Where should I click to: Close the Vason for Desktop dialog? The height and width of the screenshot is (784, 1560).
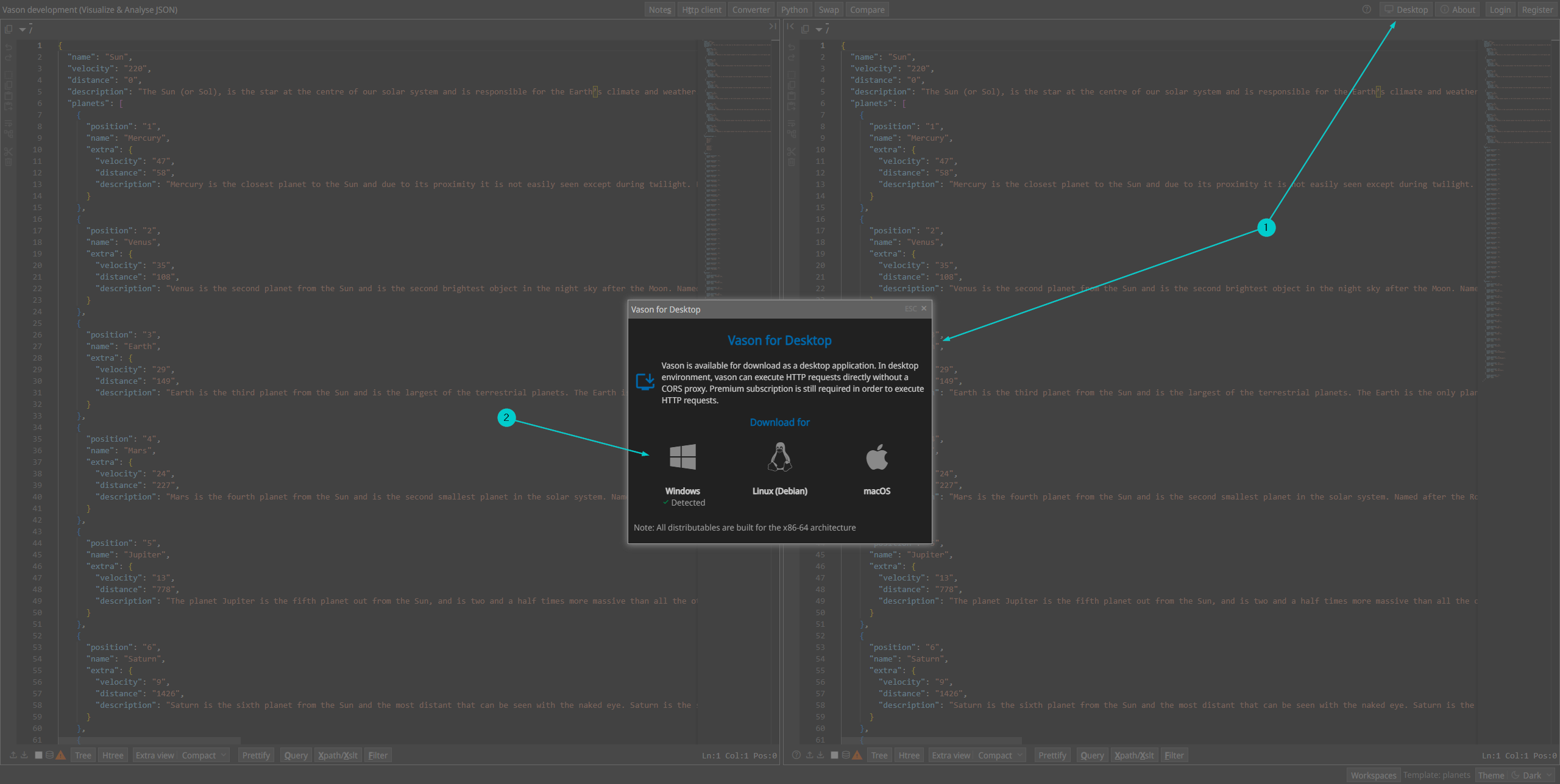(x=924, y=309)
